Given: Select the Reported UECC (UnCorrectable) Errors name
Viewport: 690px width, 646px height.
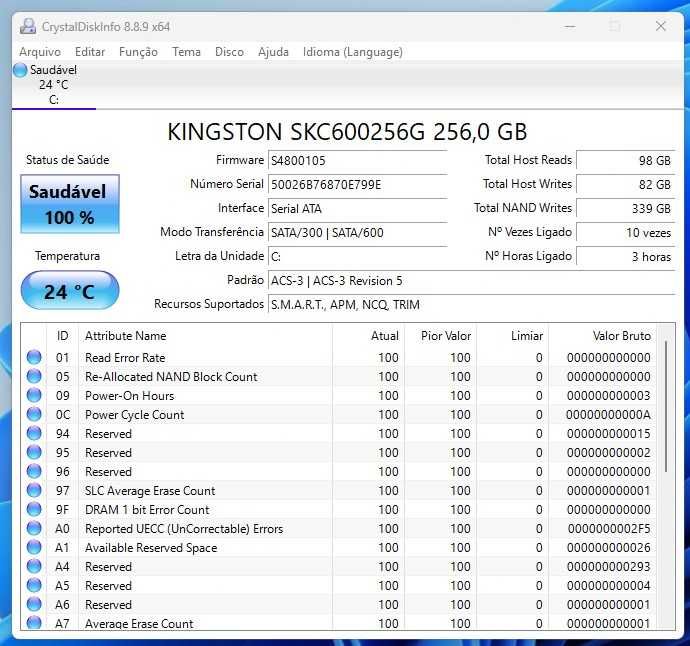Looking at the screenshot, I should click(184, 529).
